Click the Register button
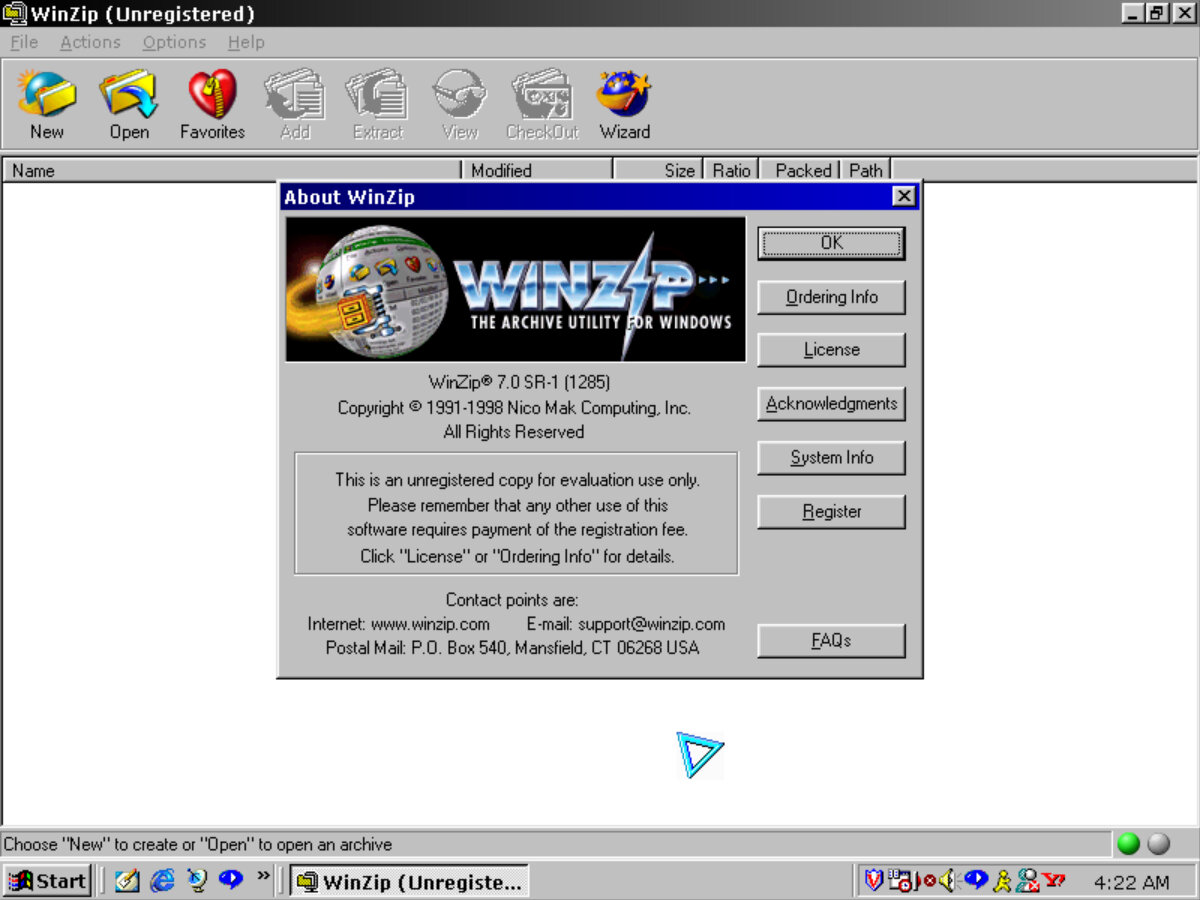Screen dimensions: 1200x900 coord(831,512)
